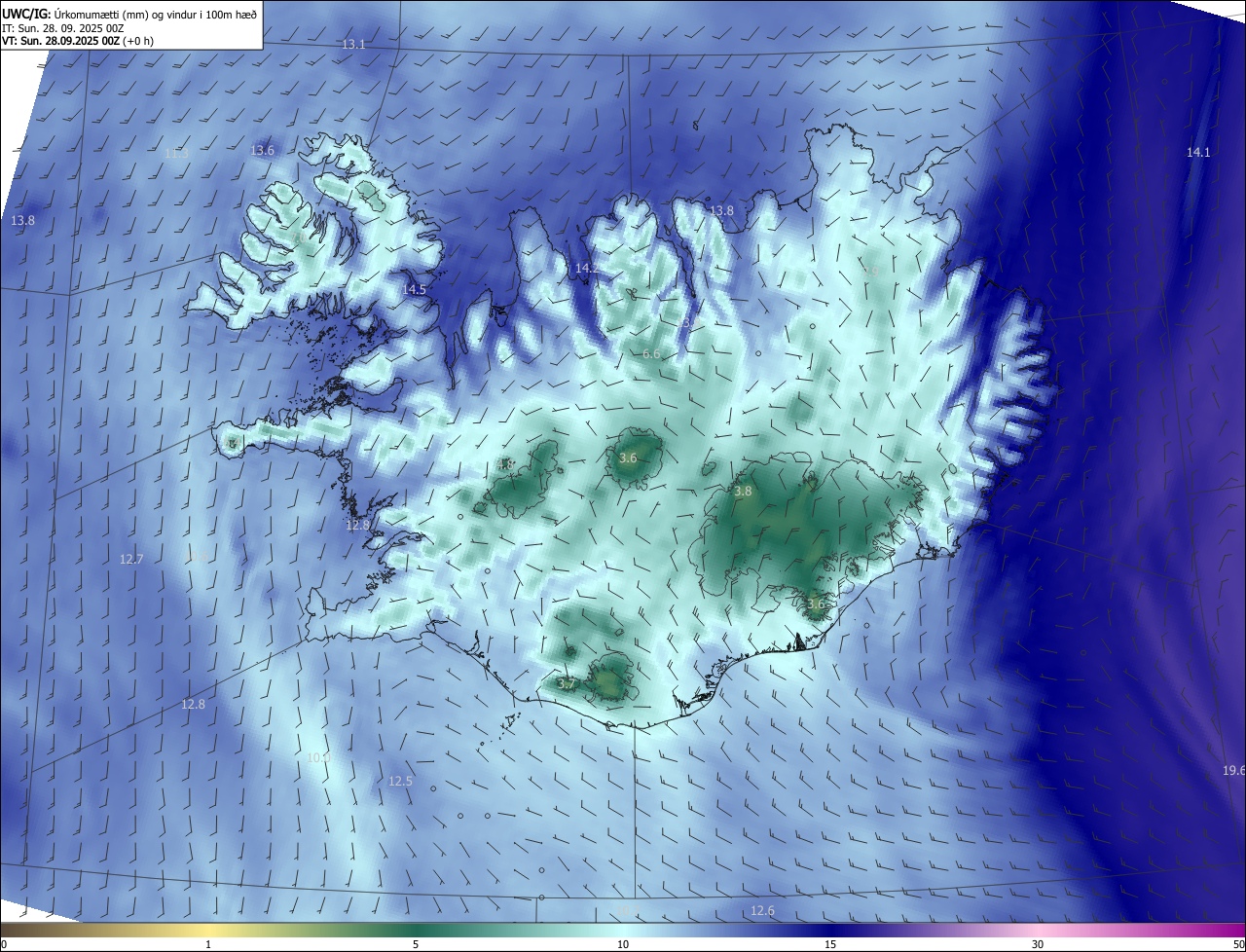Click the 13.1 value at the top
This screenshot has height=952, width=1246.
353,45
